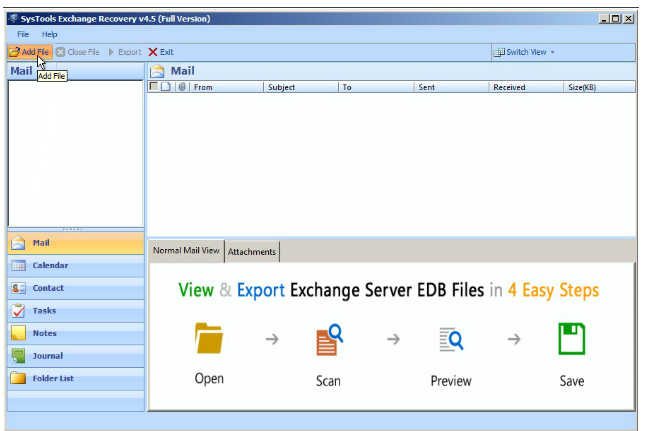
Task: Click the Calendar icon in the sidebar
Action: (18, 266)
